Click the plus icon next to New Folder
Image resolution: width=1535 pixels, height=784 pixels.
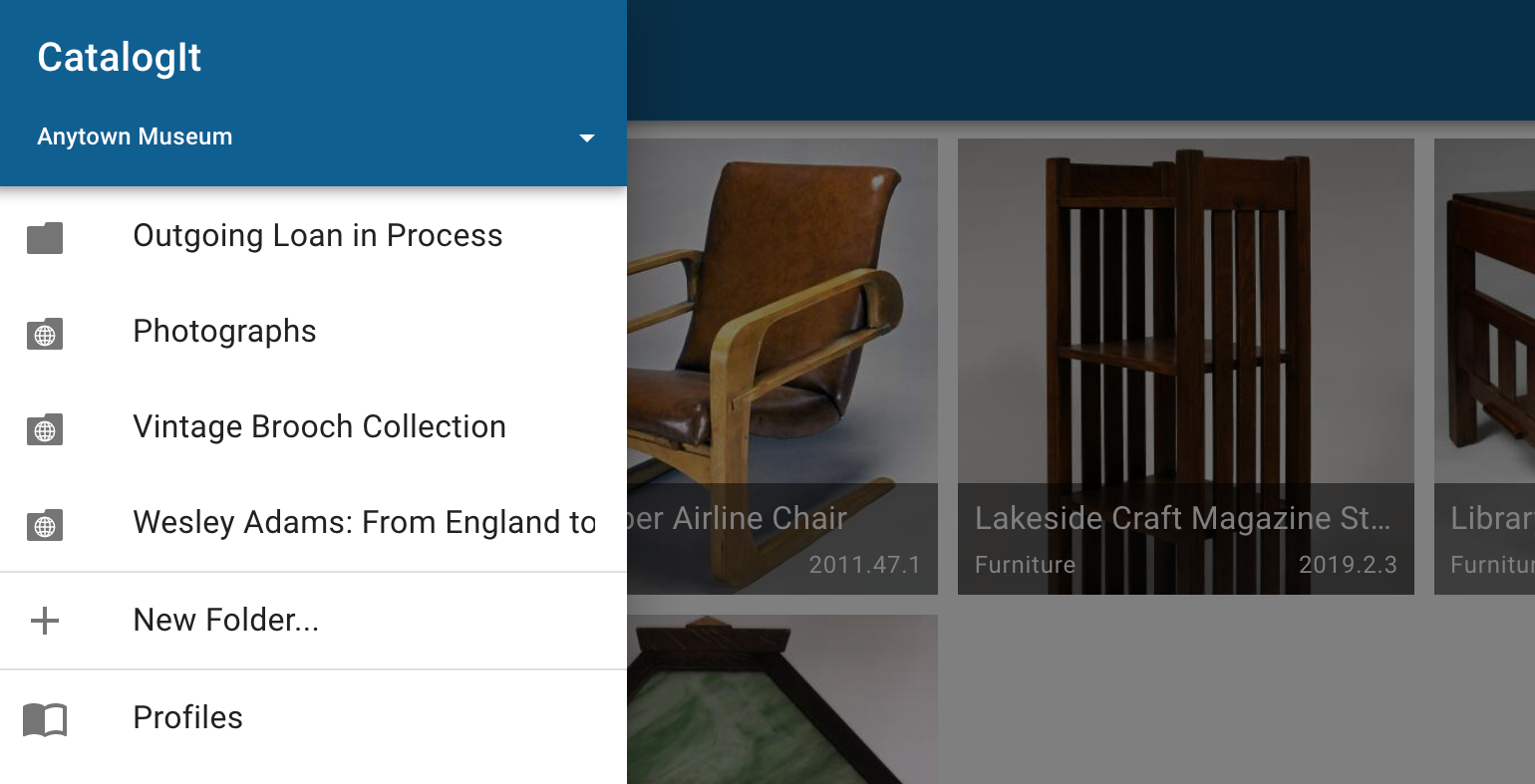coord(45,620)
